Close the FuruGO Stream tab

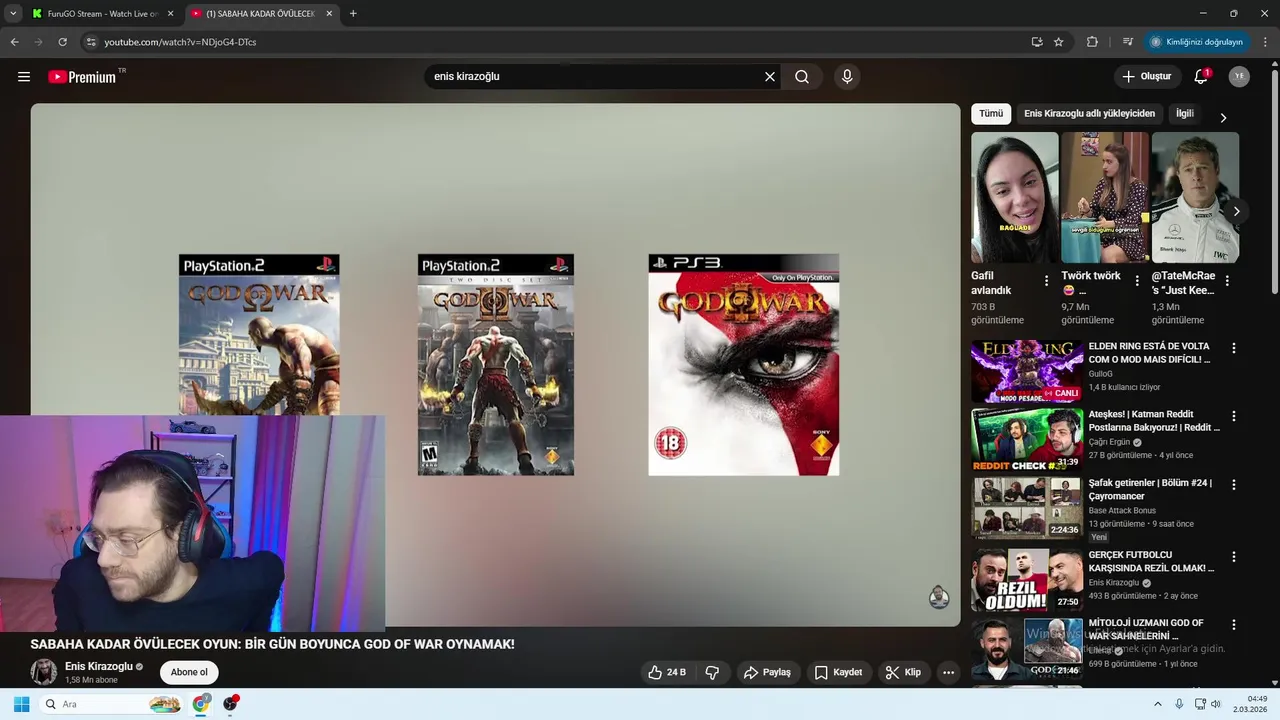tap(170, 14)
